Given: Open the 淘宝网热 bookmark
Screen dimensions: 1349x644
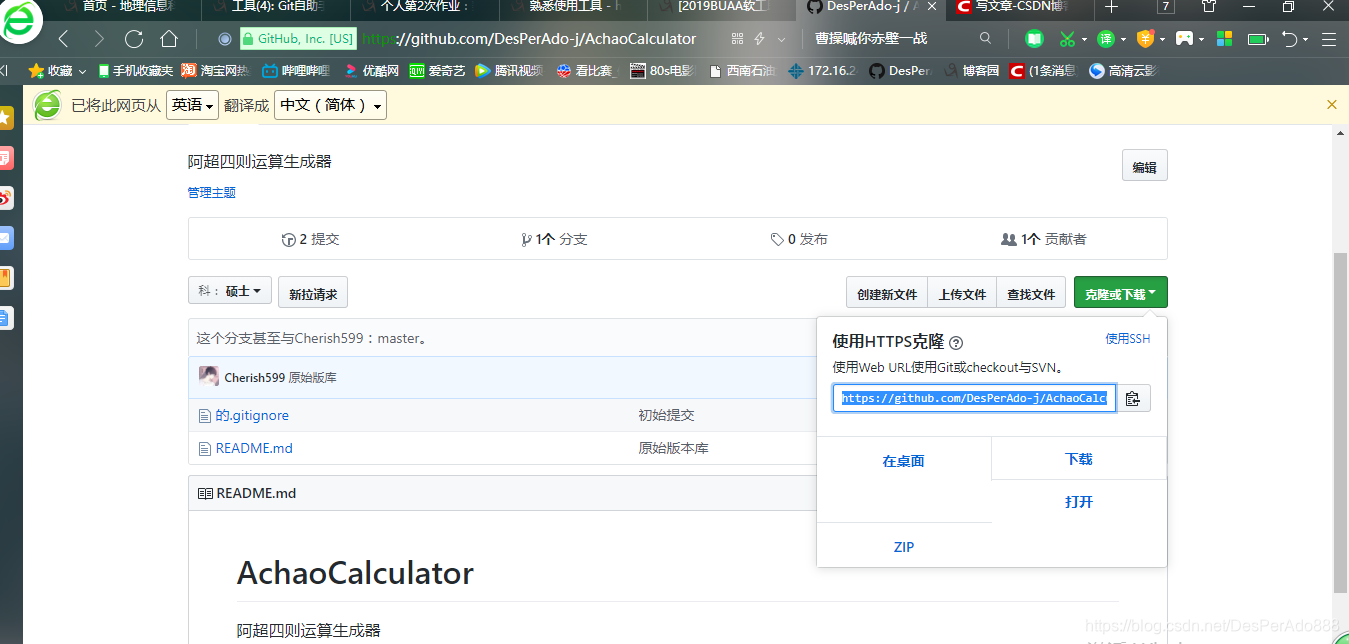Looking at the screenshot, I should coord(215,71).
